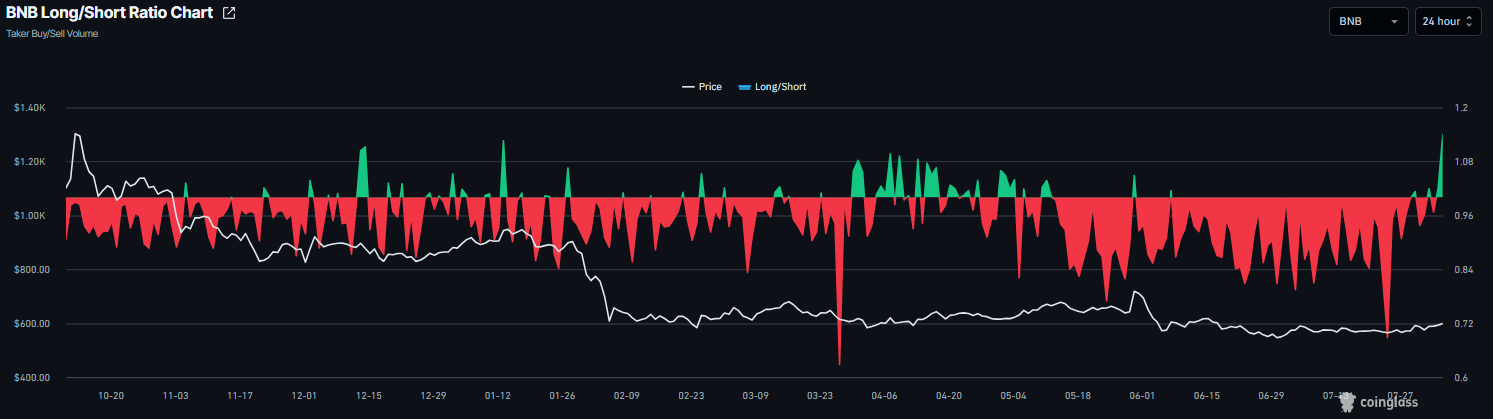1493x419 pixels.
Task: Open chart in new window icon
Action: [x=229, y=14]
